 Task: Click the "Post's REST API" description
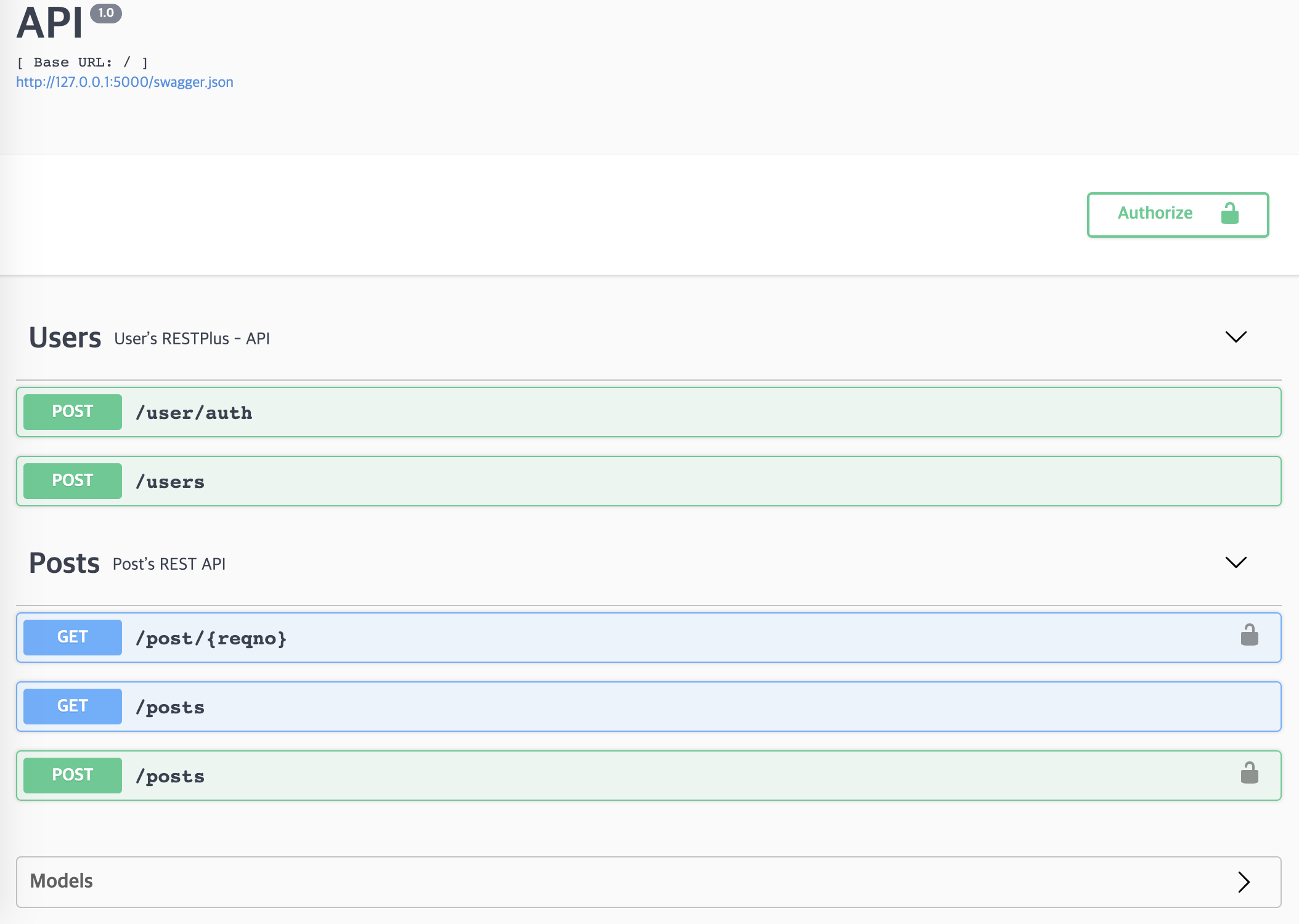169,564
